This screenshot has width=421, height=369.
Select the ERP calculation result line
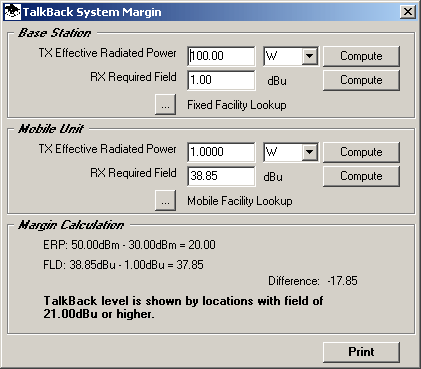[x=129, y=245]
